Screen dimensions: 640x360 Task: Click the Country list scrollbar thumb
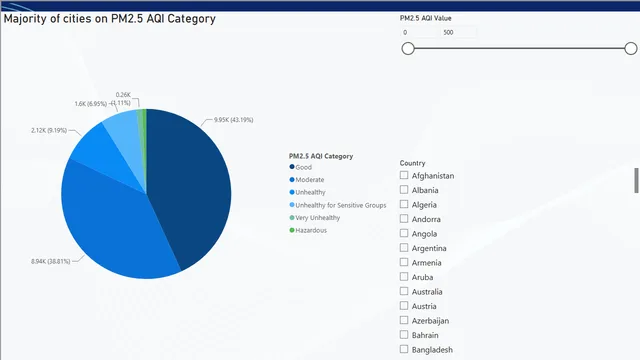point(636,180)
